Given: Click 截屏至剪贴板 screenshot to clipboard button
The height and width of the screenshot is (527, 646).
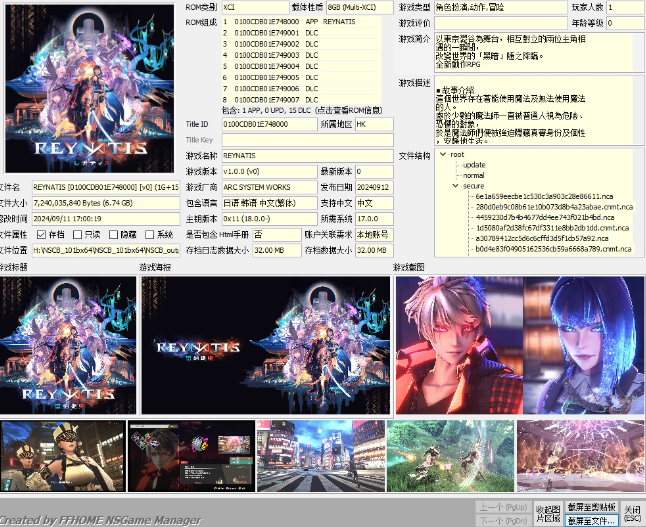Looking at the screenshot, I should coord(592,507).
